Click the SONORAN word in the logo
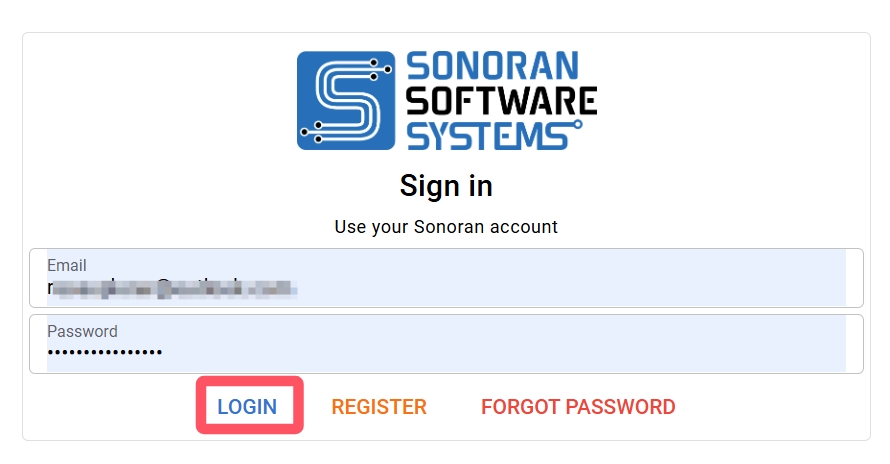The height and width of the screenshot is (464, 890). pos(492,67)
